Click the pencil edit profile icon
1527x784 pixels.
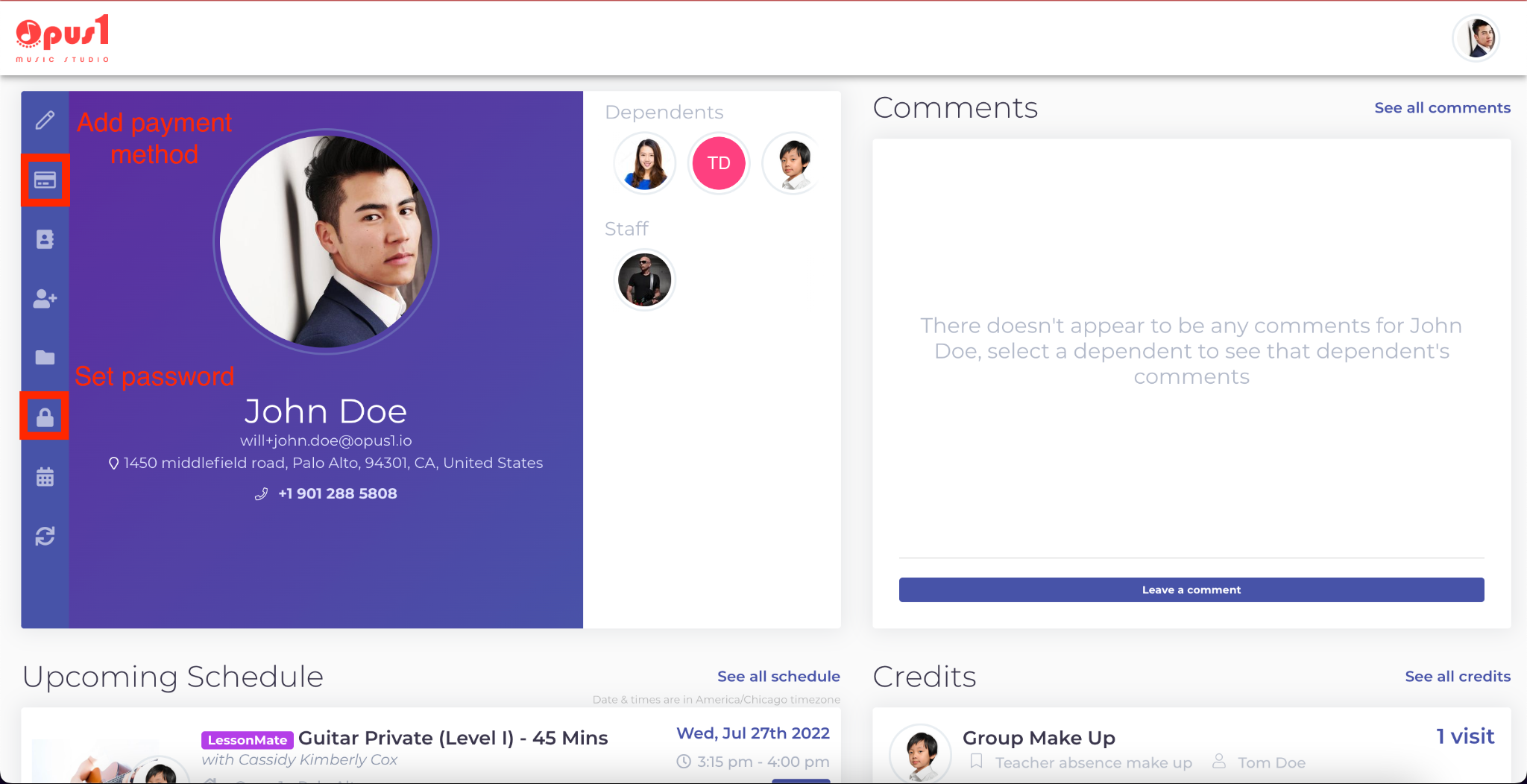tap(45, 120)
